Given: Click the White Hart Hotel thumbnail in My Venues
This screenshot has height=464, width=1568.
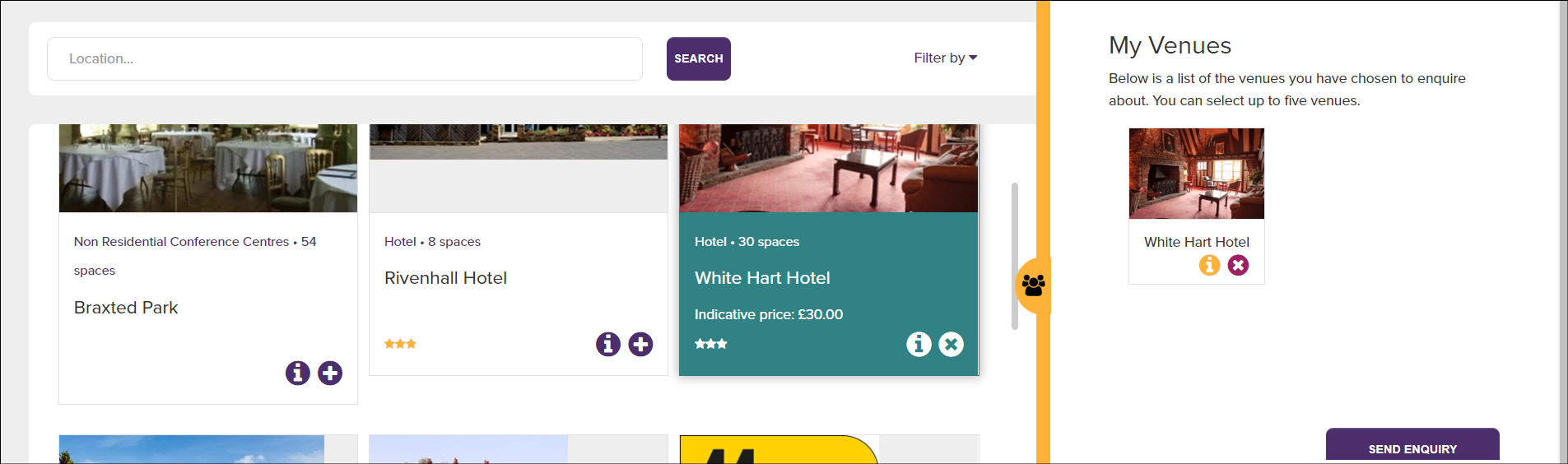Looking at the screenshot, I should (x=1197, y=174).
